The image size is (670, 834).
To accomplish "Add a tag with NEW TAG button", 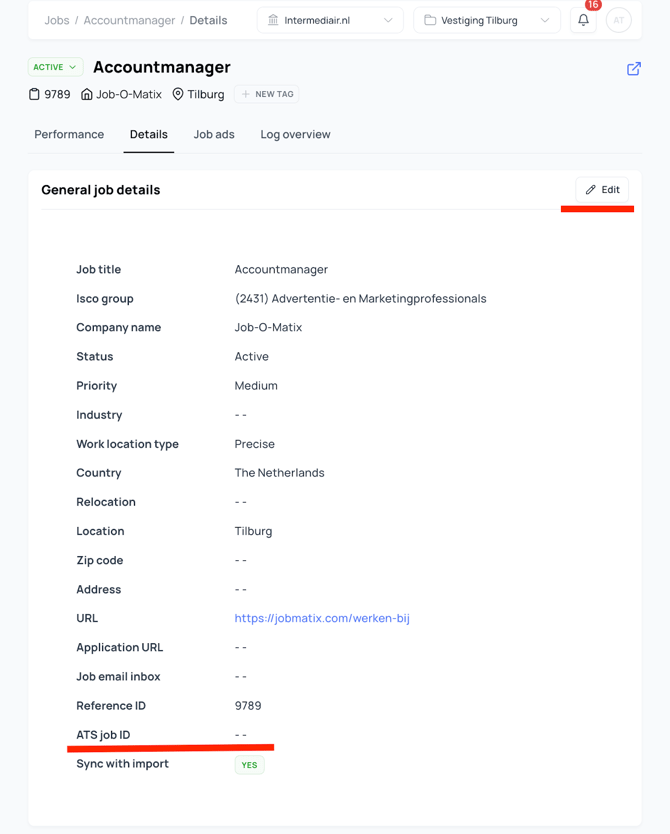I will [267, 94].
